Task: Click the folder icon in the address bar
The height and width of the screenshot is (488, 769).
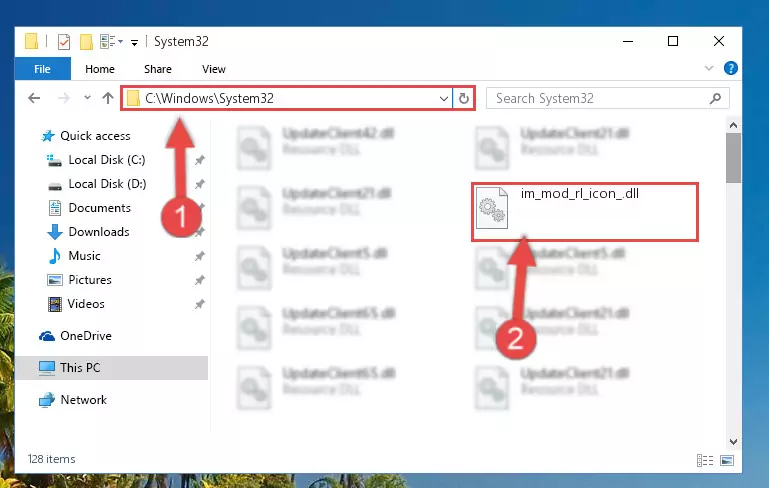Action: click(133, 99)
